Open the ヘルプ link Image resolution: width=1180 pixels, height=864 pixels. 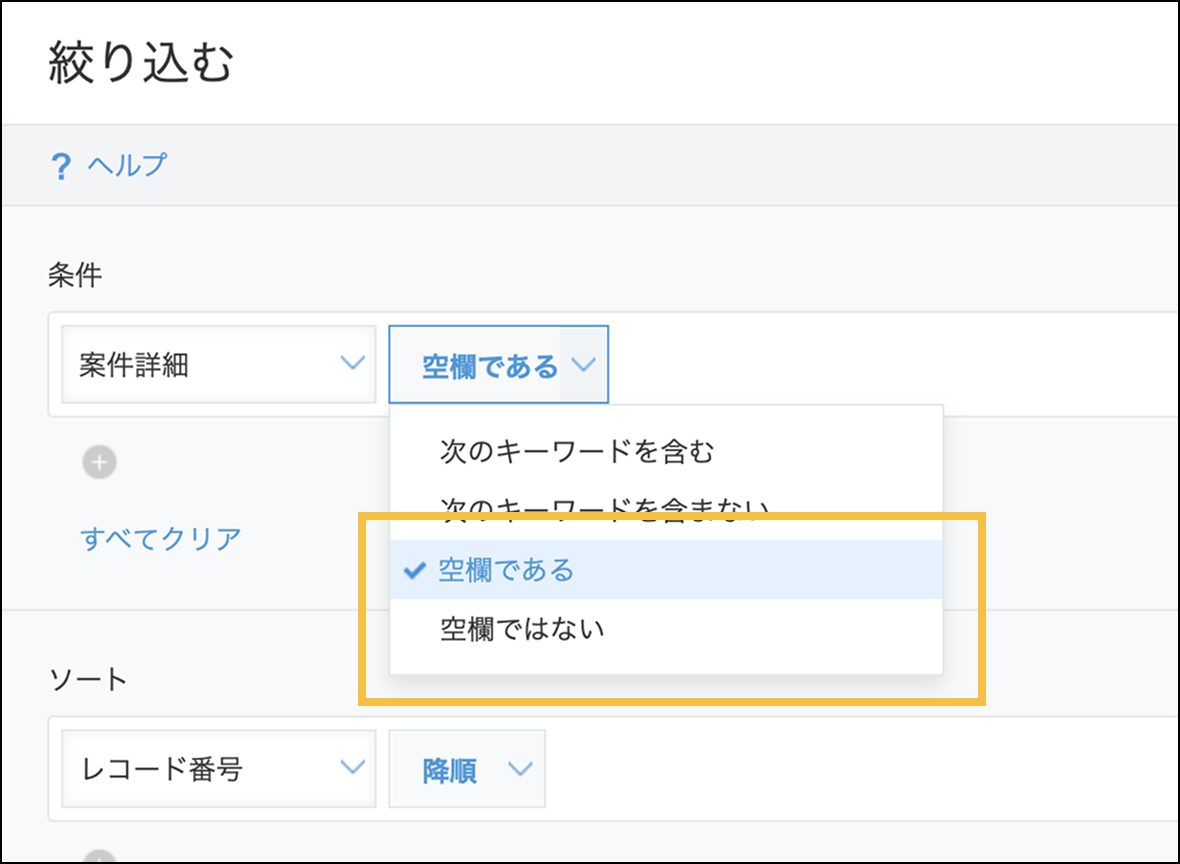pyautogui.click(x=127, y=165)
